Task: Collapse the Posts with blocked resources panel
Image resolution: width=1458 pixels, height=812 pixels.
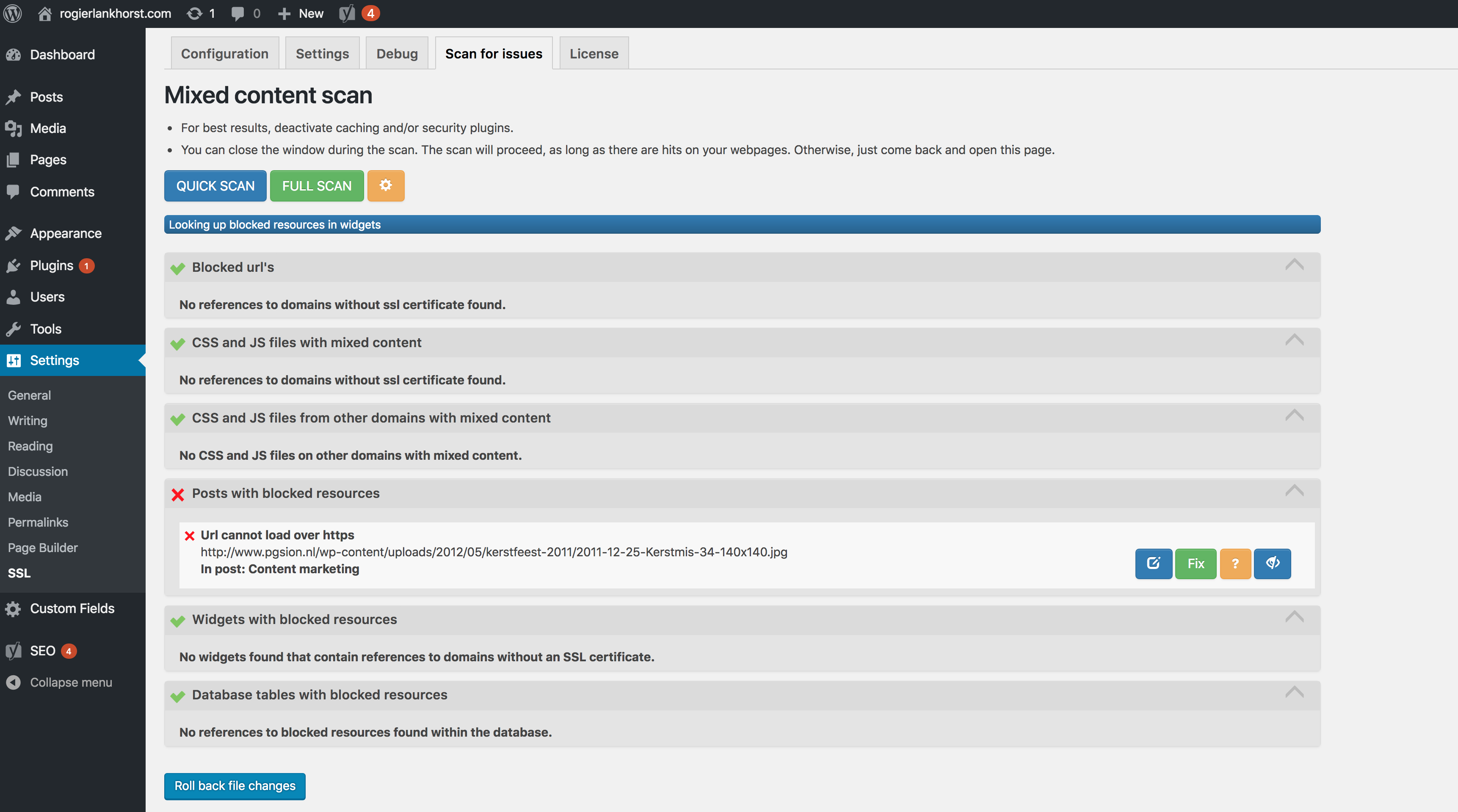Action: (1294, 491)
